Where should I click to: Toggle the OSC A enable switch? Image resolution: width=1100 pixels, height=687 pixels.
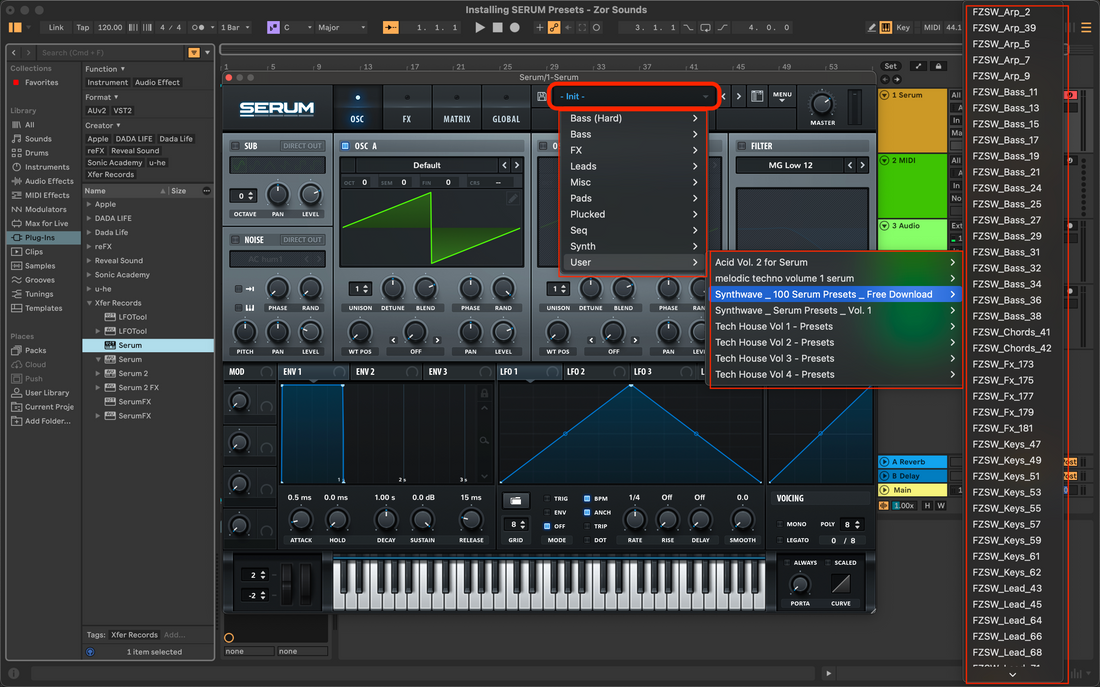click(x=345, y=146)
